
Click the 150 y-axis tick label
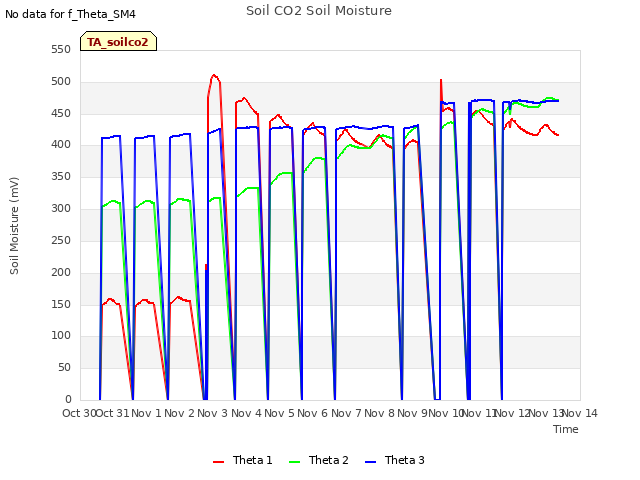pos(61,304)
